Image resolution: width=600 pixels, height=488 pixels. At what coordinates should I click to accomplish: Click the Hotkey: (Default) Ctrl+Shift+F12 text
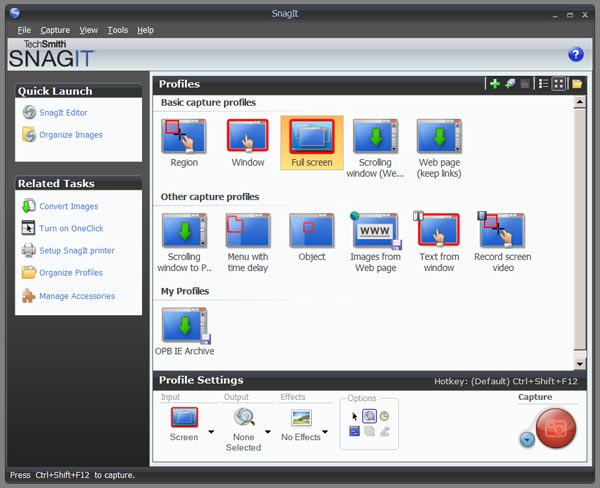coord(505,381)
